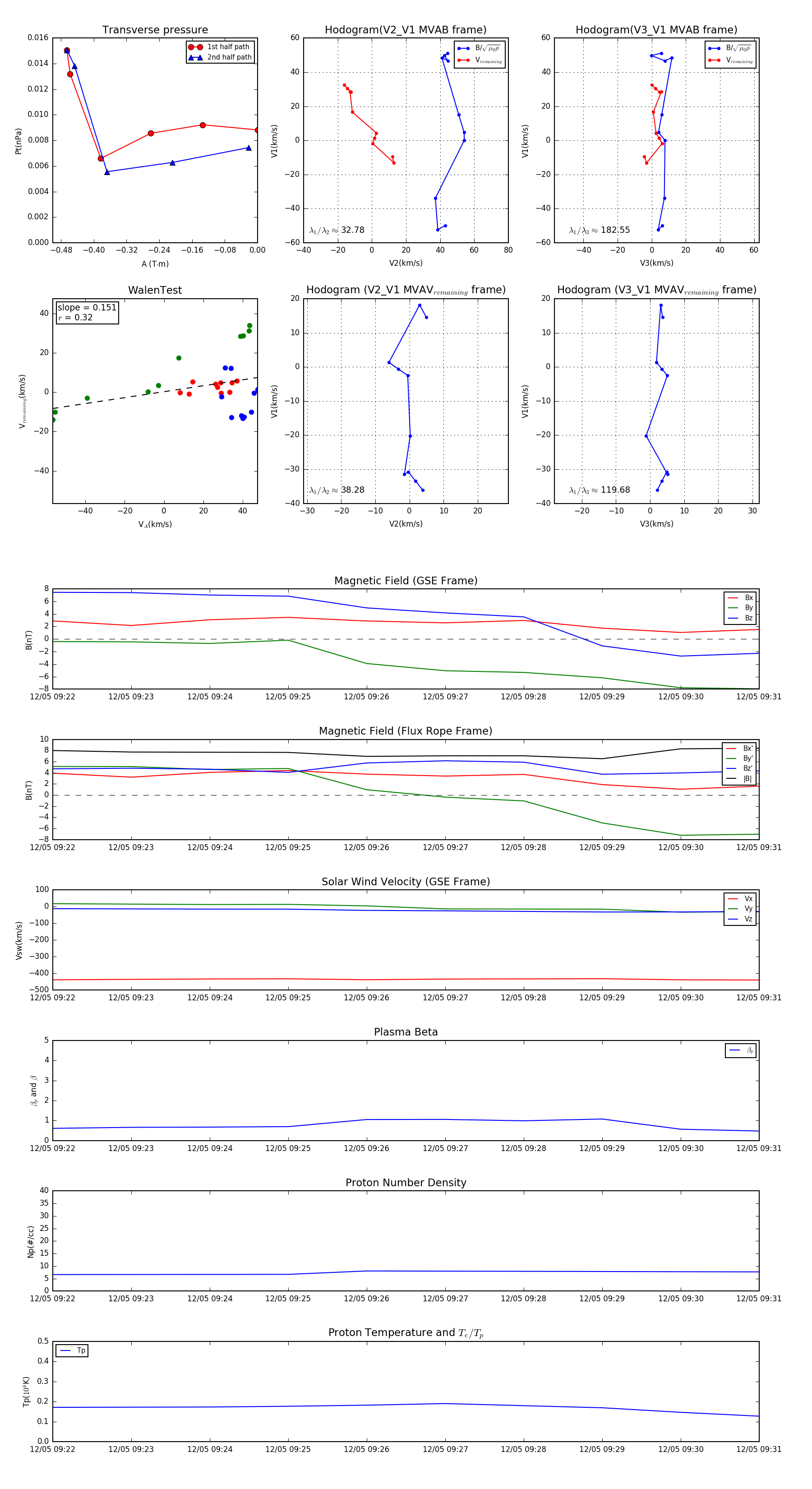The image size is (812, 1489).
Task: Click the λ1/λ2 ≈ 32.78 annotation
Action: pyautogui.click(x=337, y=230)
